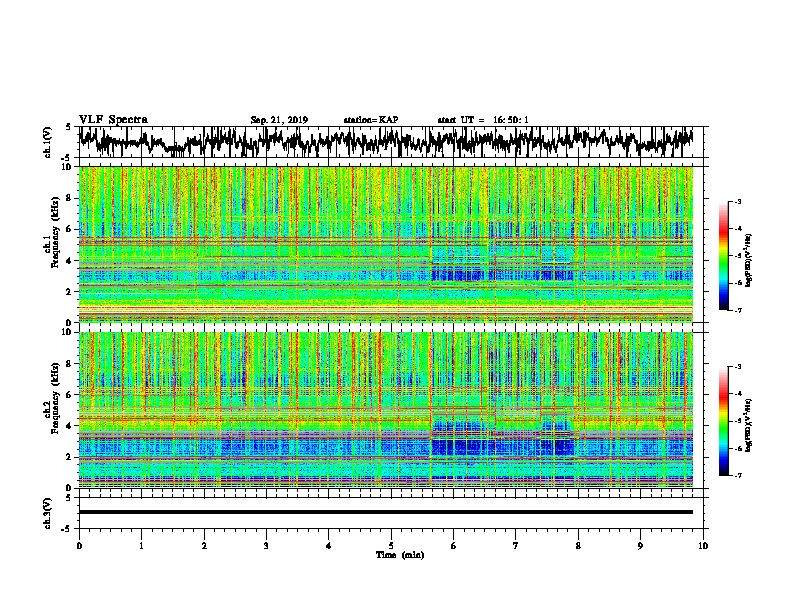The image size is (792, 612).
Task: Click the thick black ch.3 signal line
Action: [x=386, y=512]
